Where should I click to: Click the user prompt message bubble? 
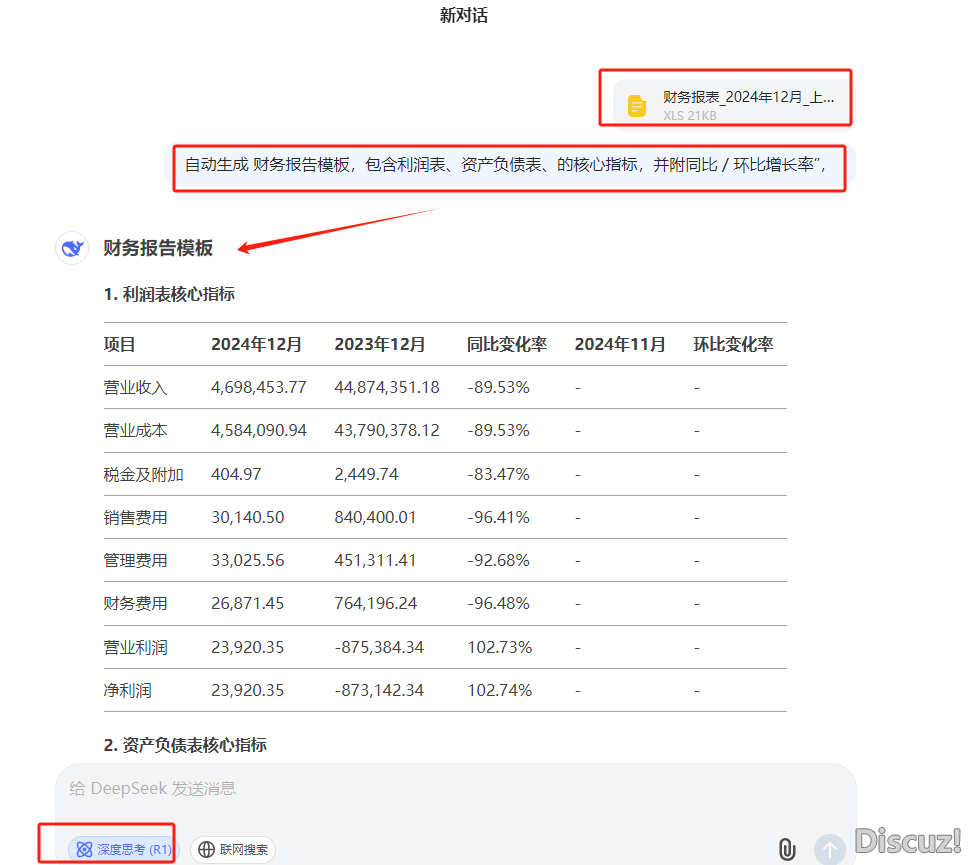click(x=509, y=165)
